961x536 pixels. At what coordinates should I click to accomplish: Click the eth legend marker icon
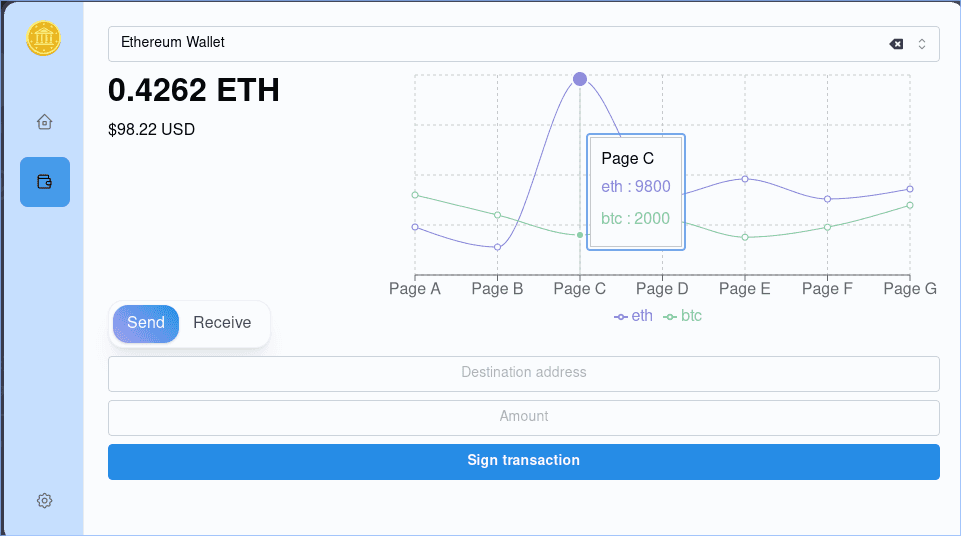point(621,317)
